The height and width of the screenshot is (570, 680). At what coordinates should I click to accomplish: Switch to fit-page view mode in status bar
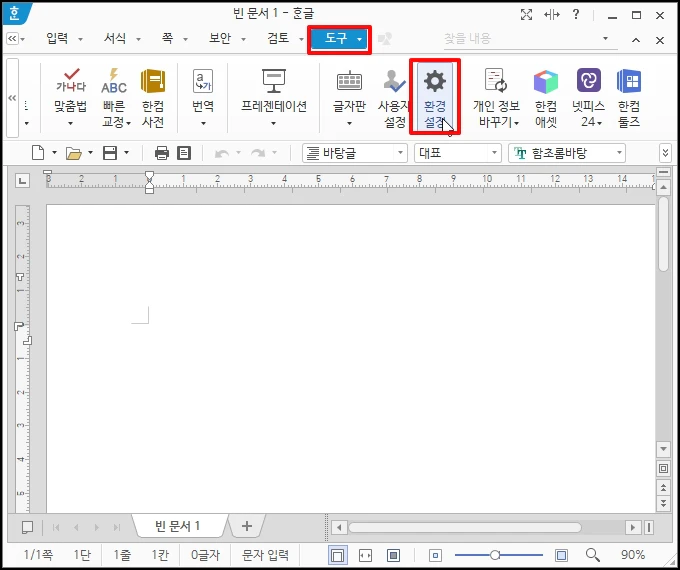coord(393,555)
